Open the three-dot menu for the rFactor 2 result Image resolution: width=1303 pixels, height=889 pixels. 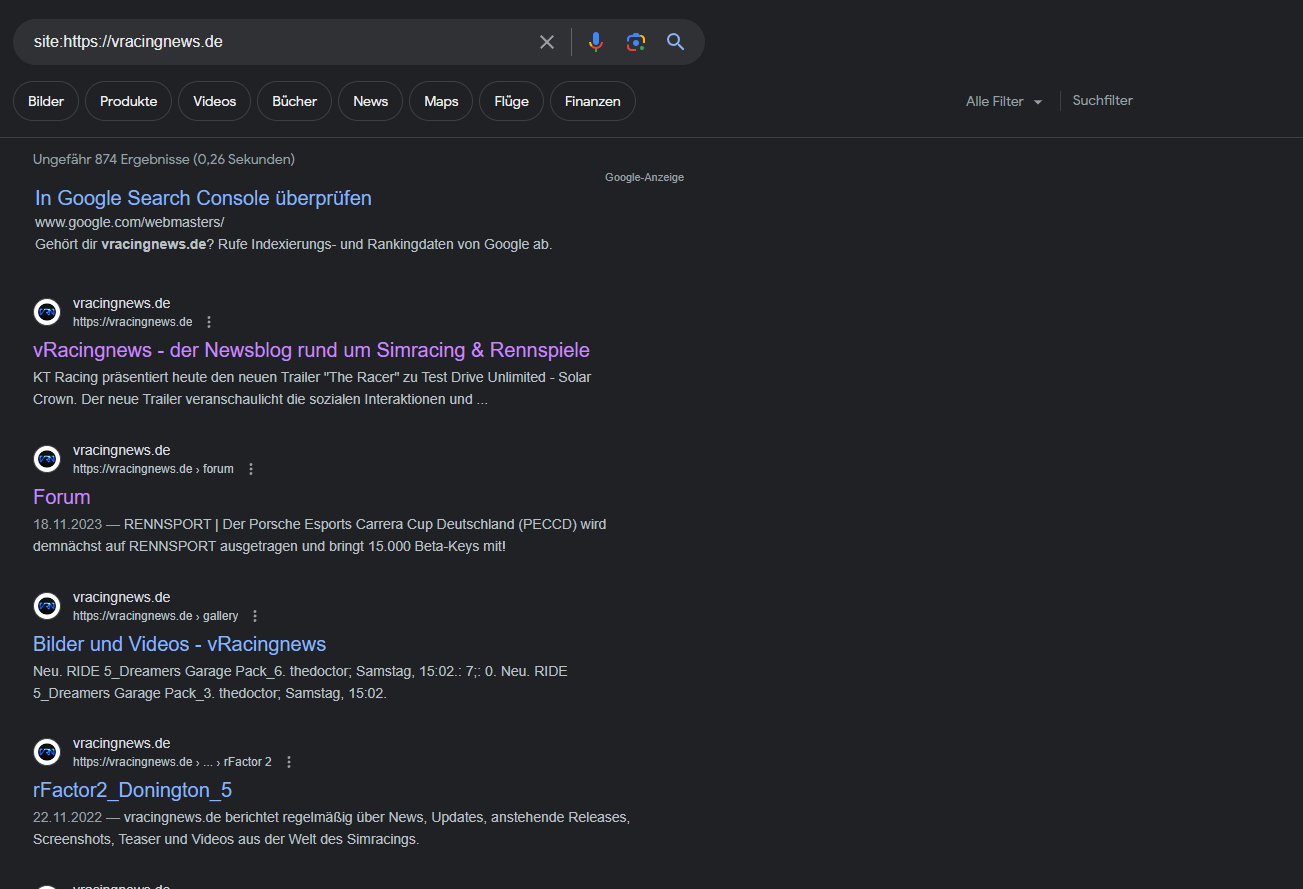[289, 762]
